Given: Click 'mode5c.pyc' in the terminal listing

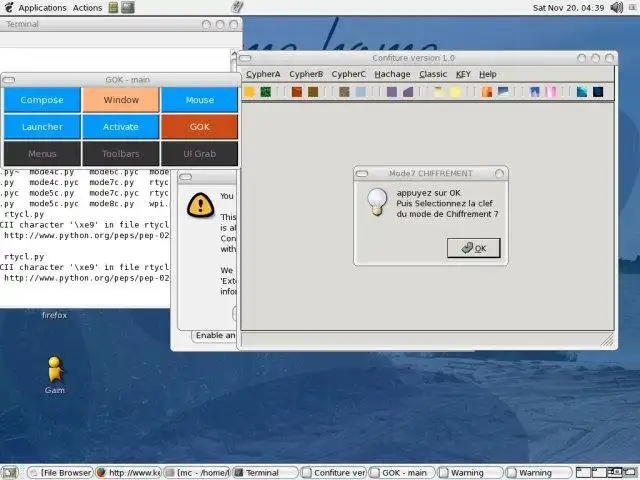Looking at the screenshot, I should coord(54,204).
